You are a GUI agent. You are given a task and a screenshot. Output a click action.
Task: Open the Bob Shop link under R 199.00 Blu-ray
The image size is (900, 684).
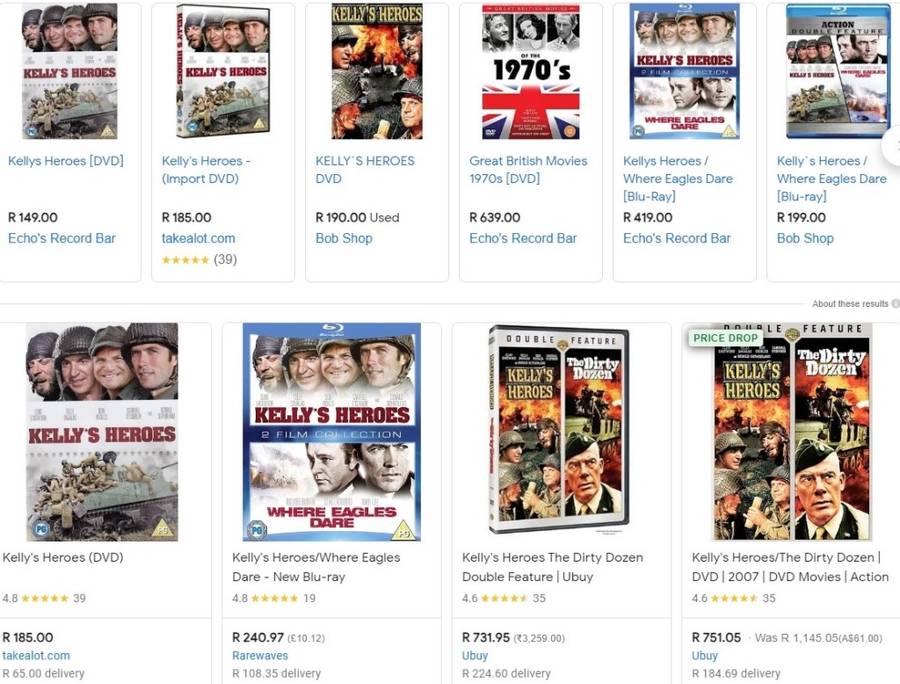pos(805,238)
